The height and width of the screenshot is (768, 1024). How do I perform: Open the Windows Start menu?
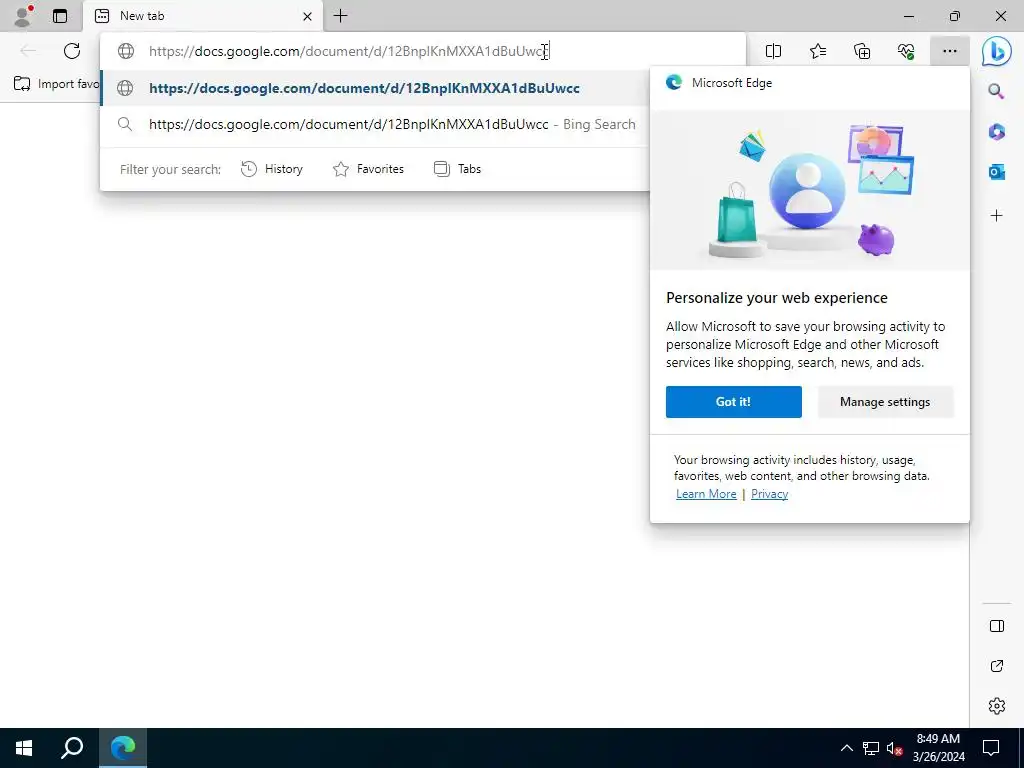[24, 748]
